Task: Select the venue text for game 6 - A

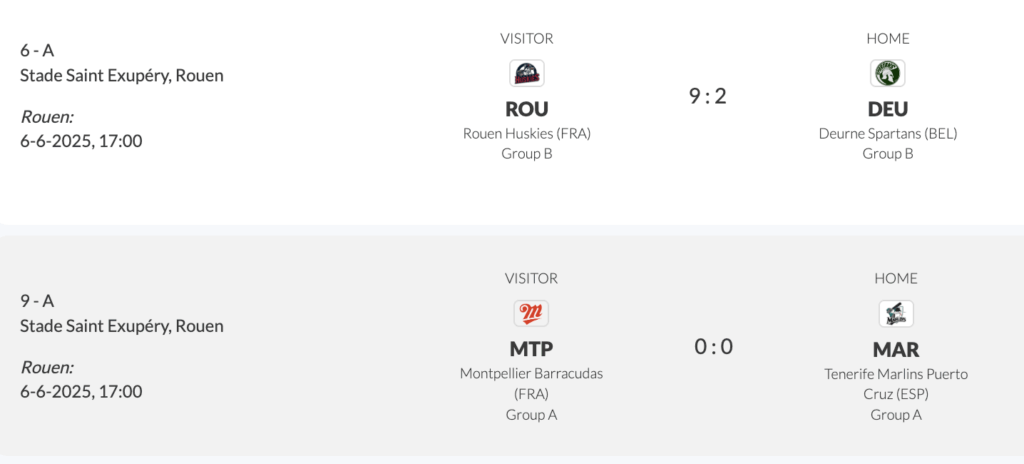Action: [122, 75]
